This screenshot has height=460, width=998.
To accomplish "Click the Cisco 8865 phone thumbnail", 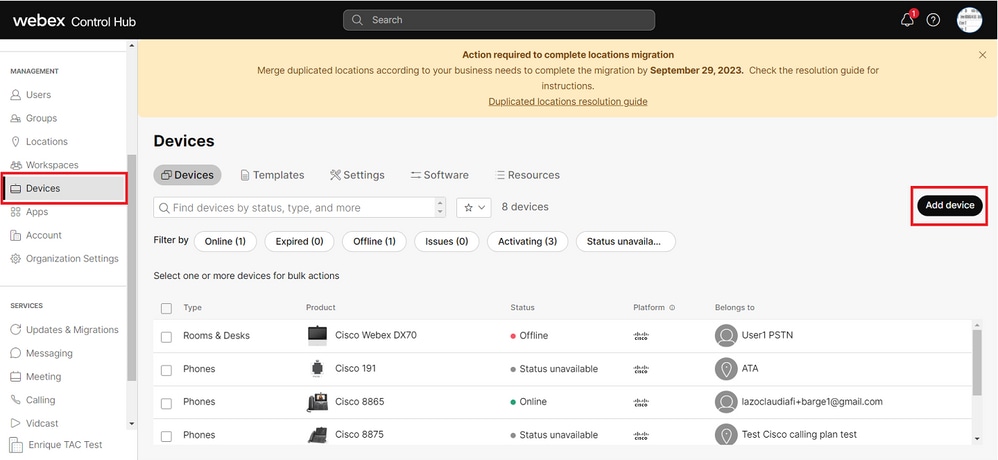I will (317, 402).
